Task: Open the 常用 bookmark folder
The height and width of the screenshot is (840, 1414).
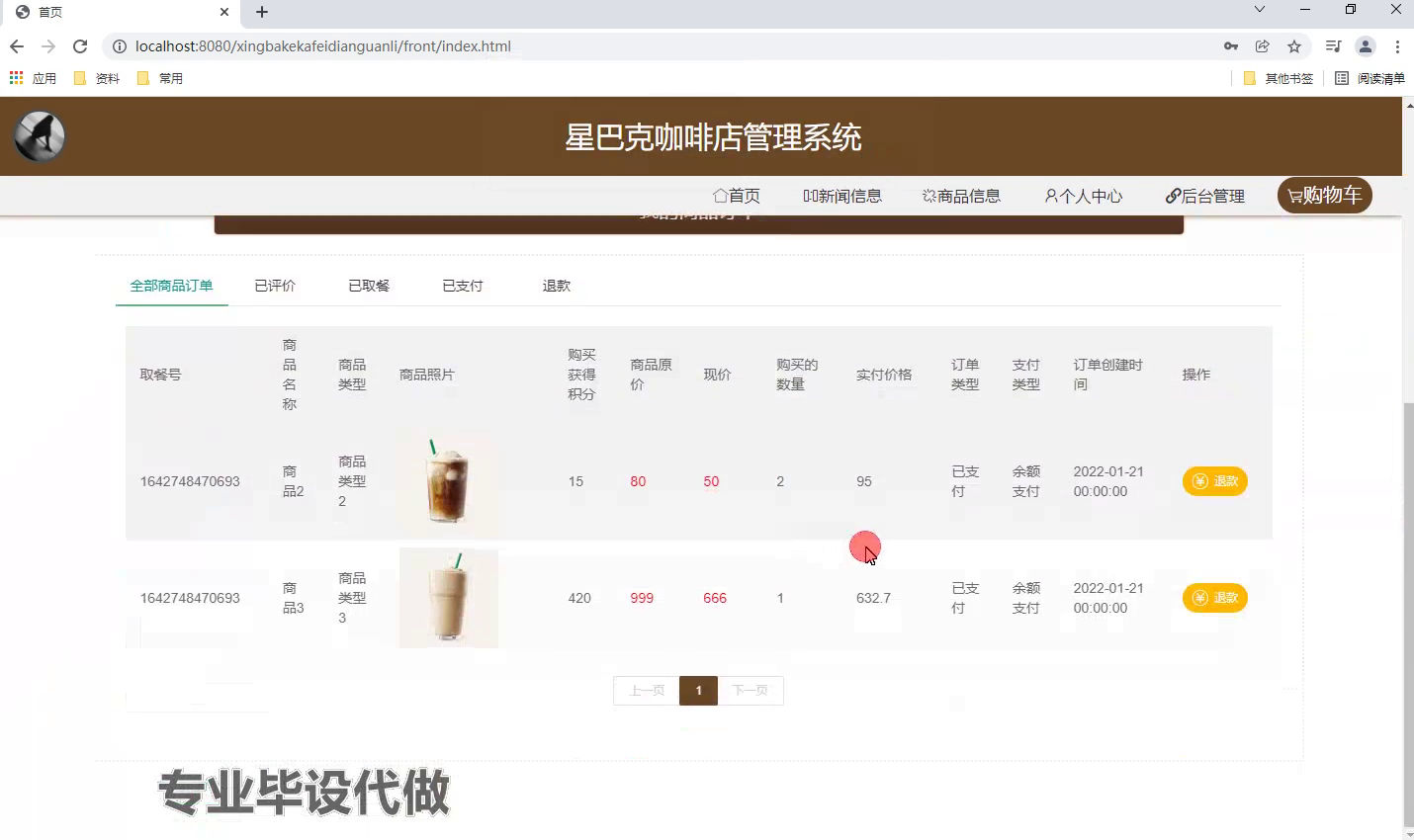Action: click(x=160, y=78)
